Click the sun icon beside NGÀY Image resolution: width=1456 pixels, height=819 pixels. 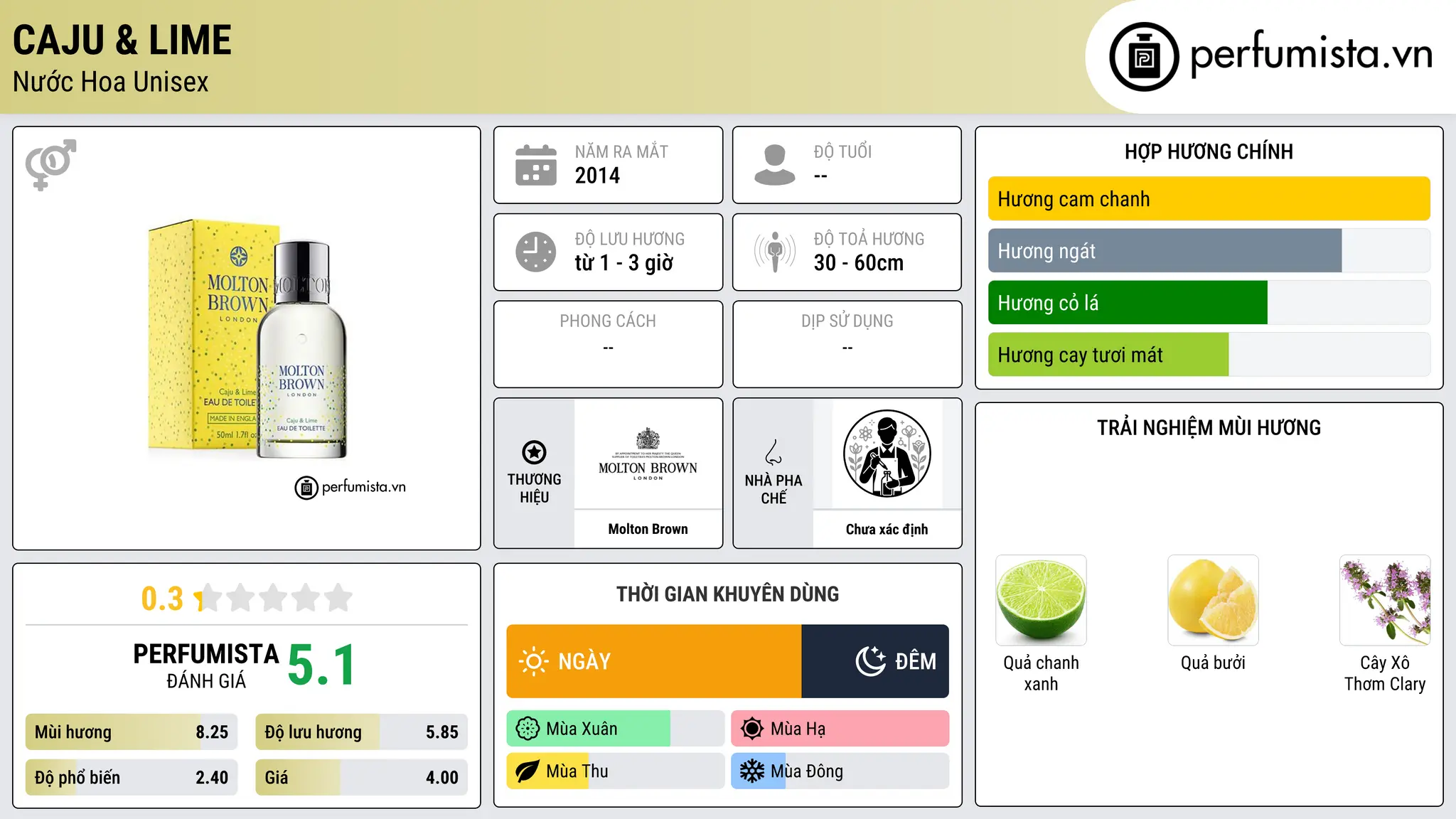coord(534,661)
